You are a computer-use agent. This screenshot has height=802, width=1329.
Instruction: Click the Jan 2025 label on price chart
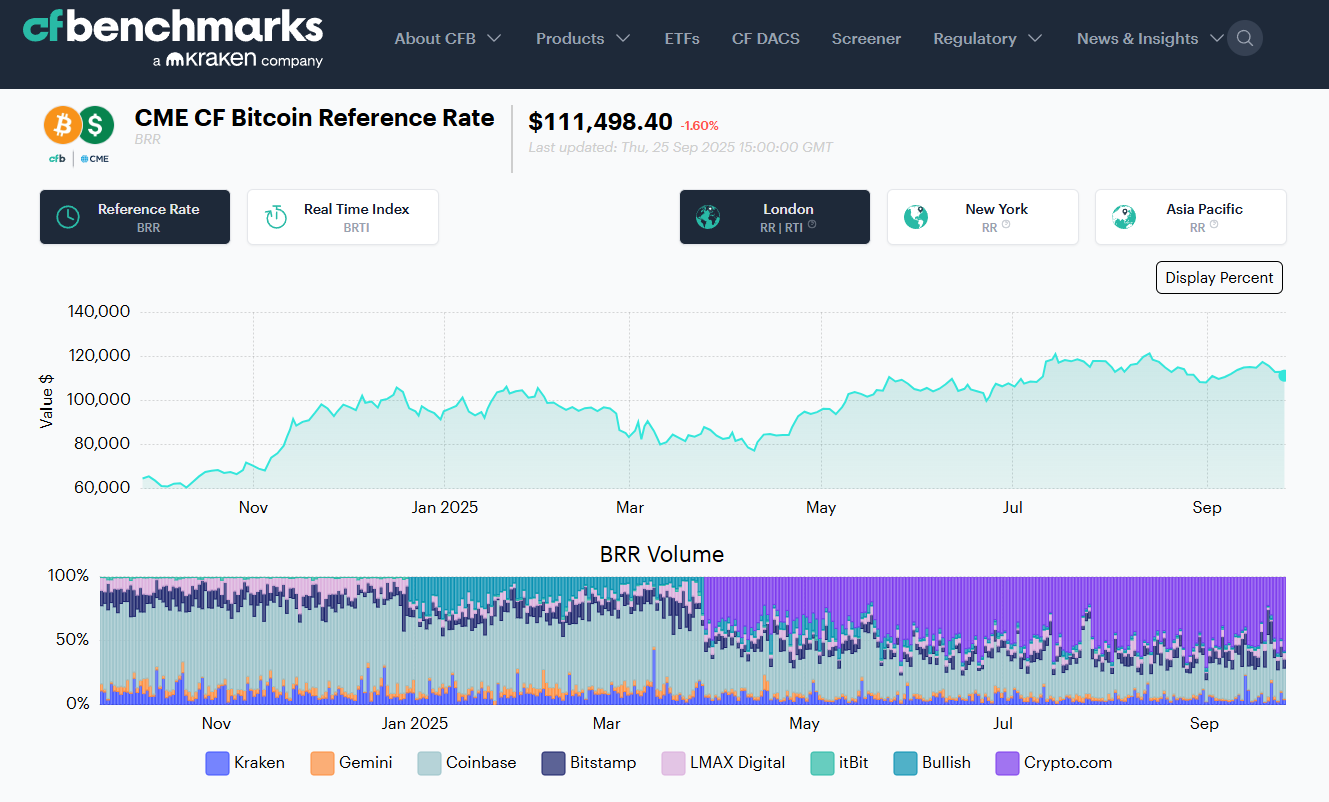(445, 507)
